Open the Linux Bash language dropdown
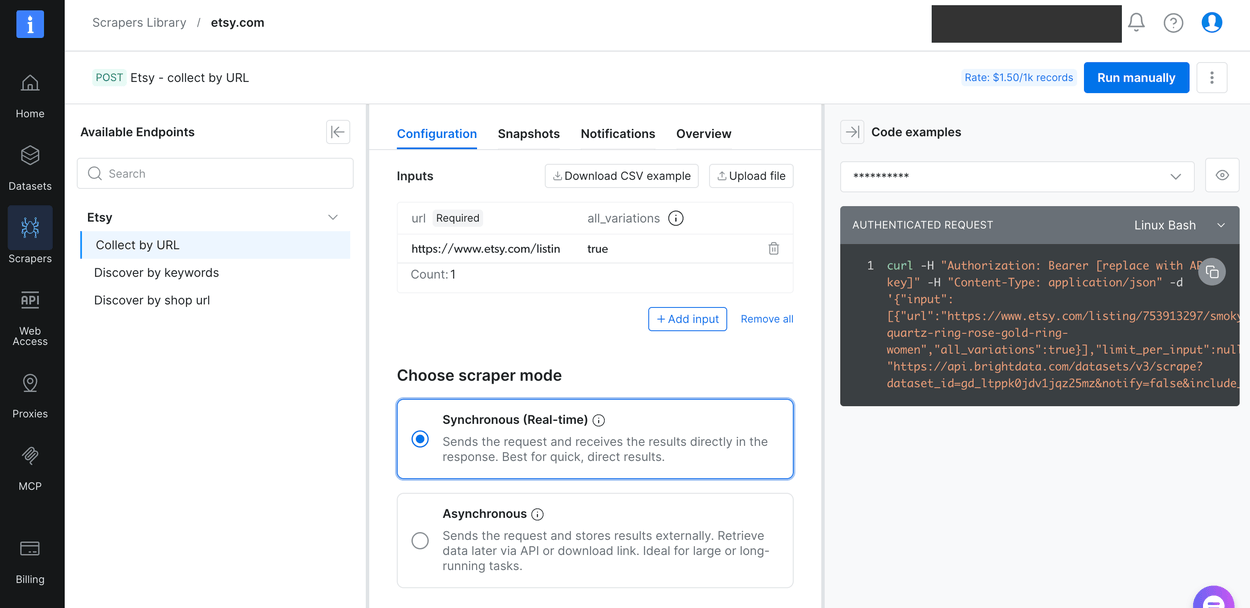 1179,225
